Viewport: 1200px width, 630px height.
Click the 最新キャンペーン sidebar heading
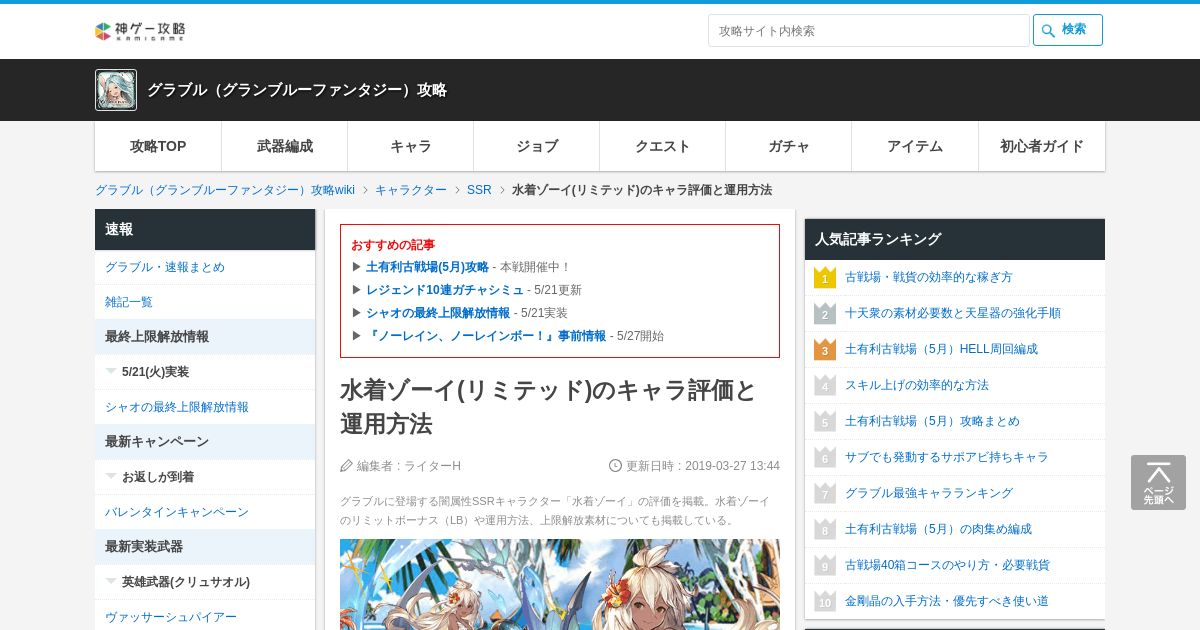pyautogui.click(x=205, y=442)
